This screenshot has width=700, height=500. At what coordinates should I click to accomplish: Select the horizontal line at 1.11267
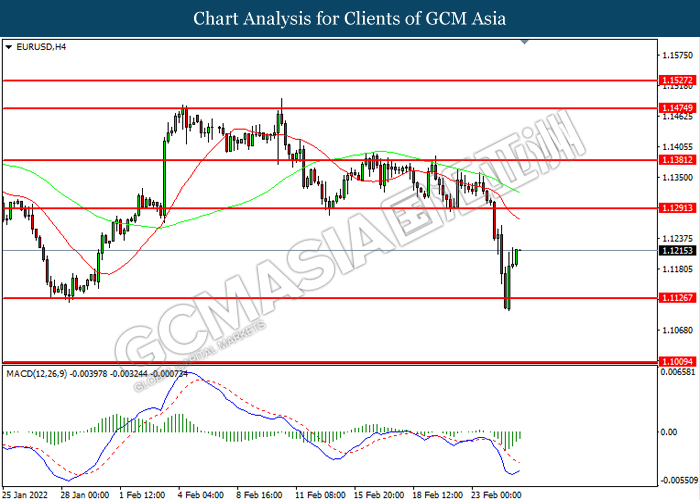tap(329, 298)
